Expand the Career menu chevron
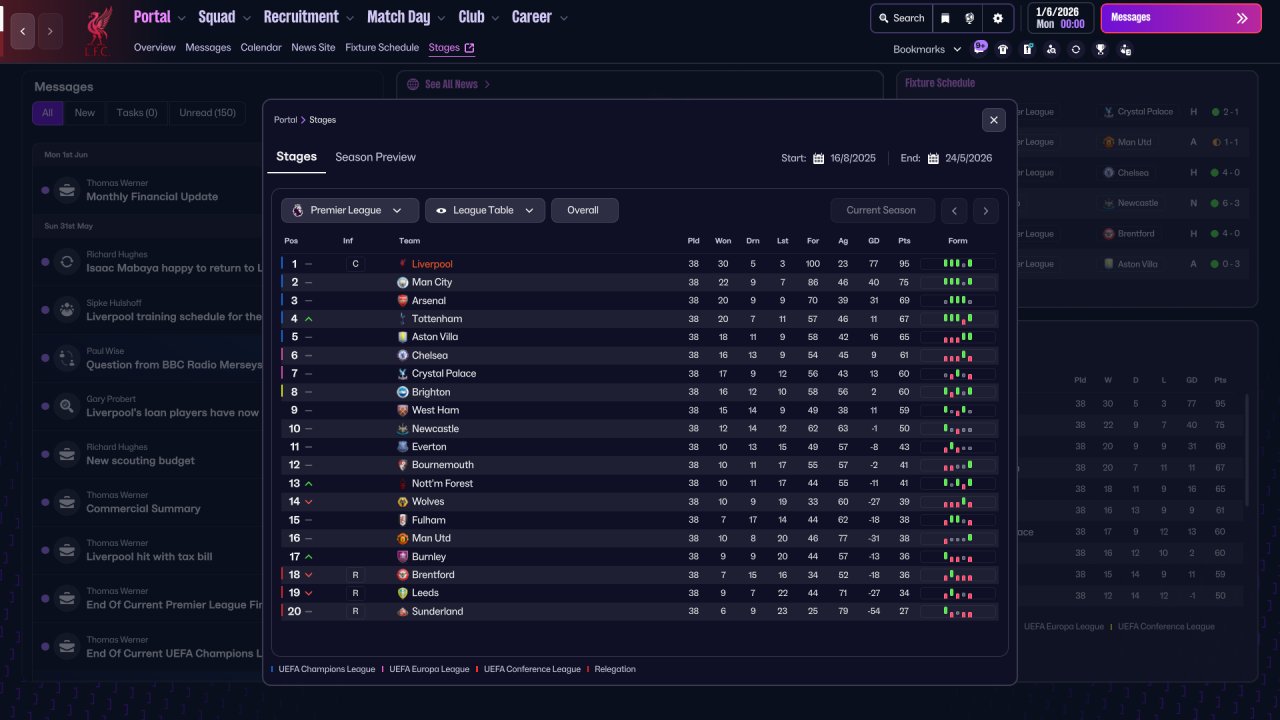Viewport: 1280px width, 720px height. pos(563,18)
